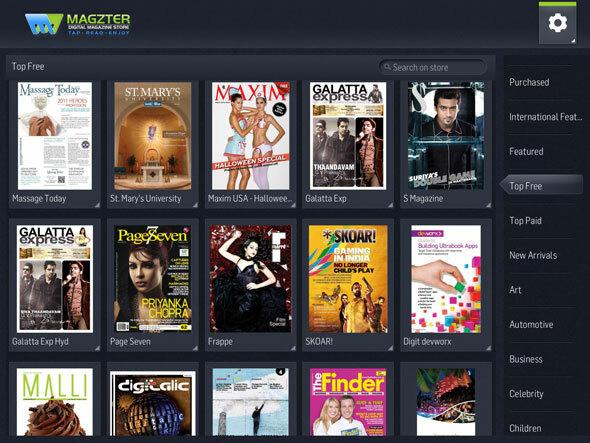This screenshot has width=590, height=443.
Task: Expand corner arrow on Galatta Exp Hyd card
Action: 97,348
